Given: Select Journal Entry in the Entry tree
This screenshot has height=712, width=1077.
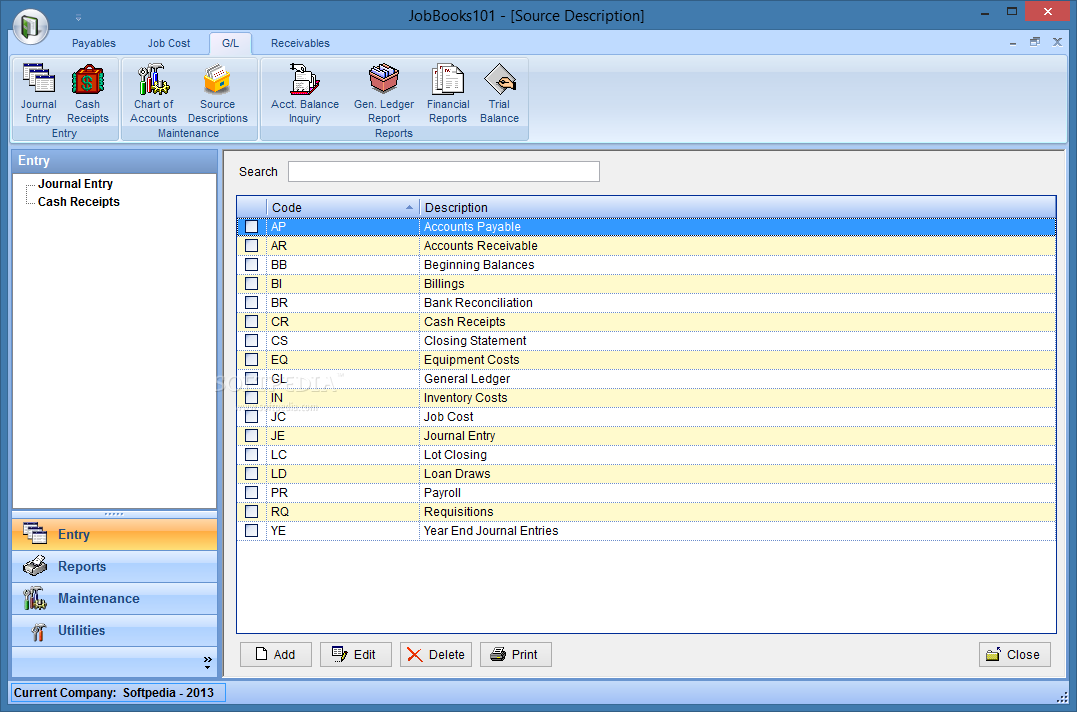Looking at the screenshot, I should [76, 184].
